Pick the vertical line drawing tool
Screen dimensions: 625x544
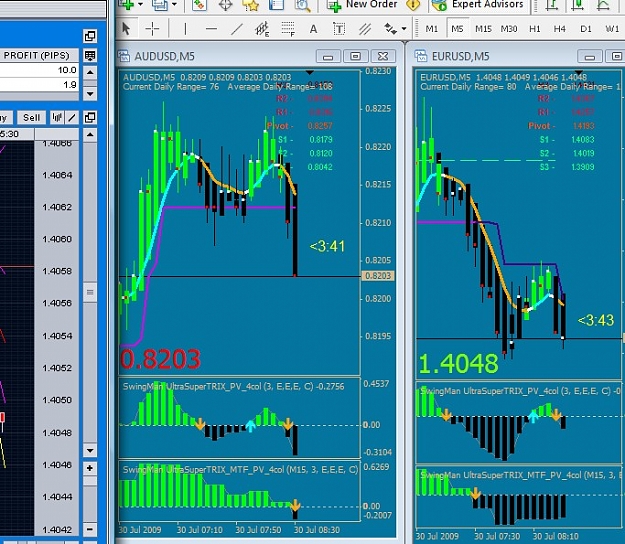[x=185, y=29]
